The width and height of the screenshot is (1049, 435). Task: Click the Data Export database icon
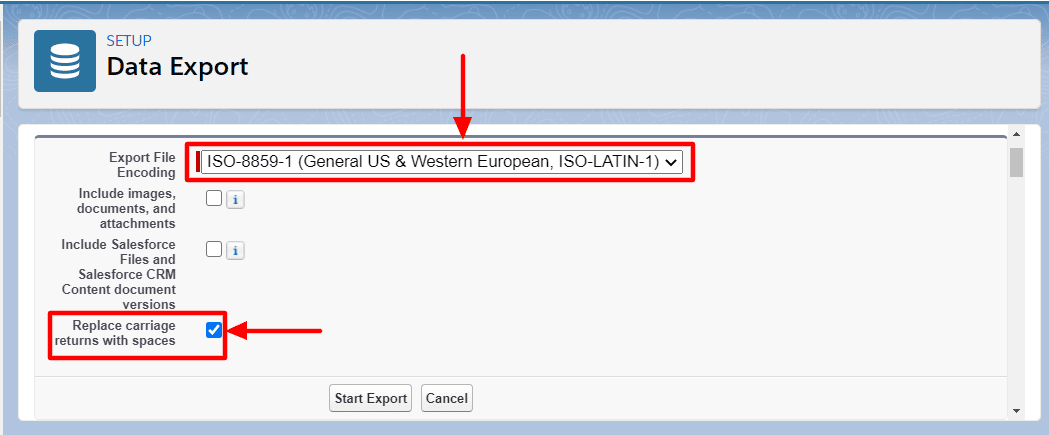click(65, 61)
